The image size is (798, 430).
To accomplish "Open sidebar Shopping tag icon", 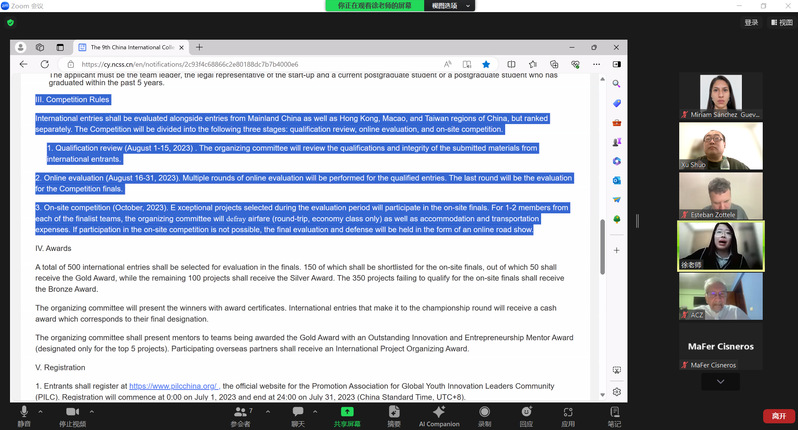I will point(616,103).
